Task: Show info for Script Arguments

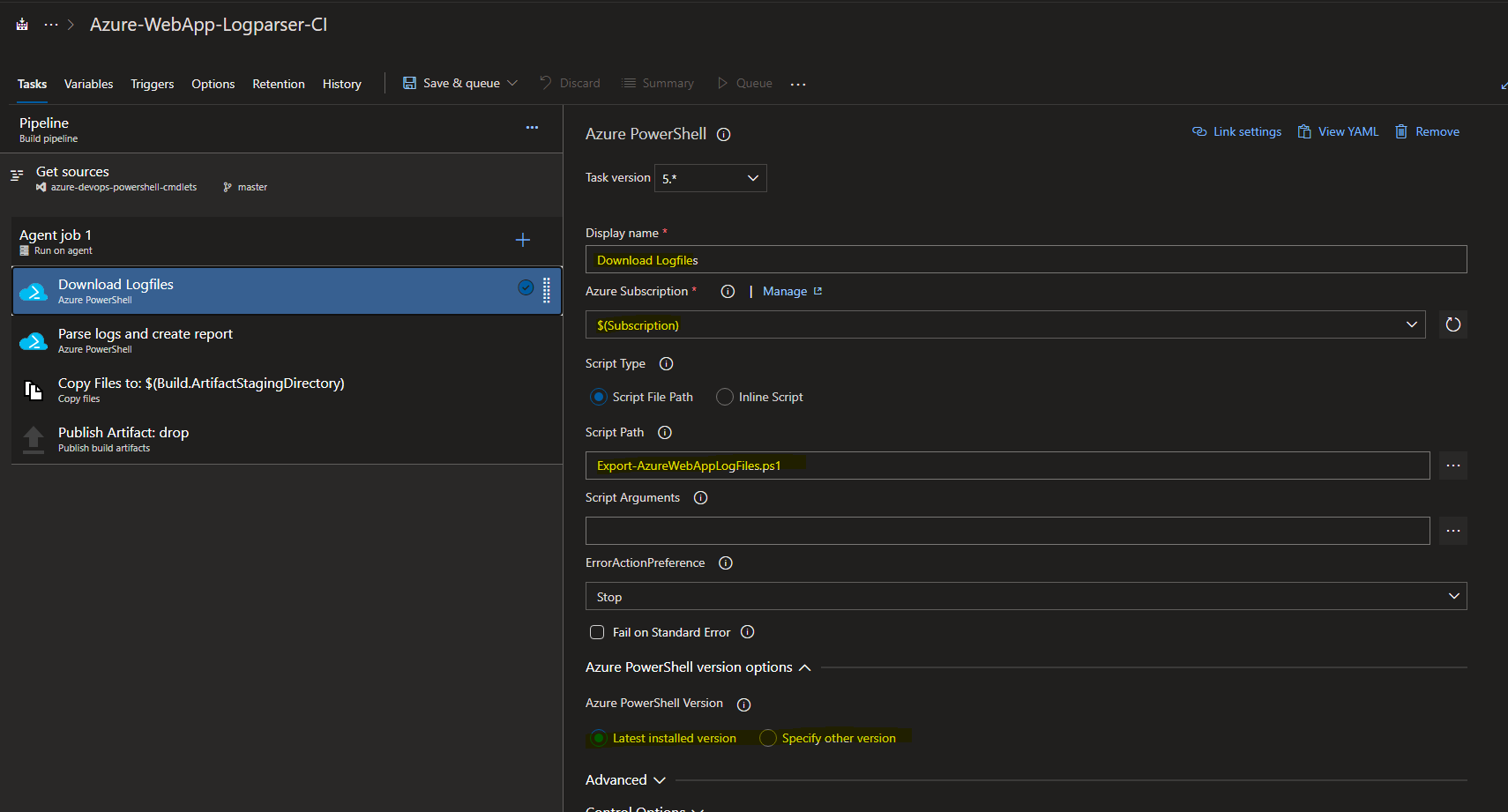Action: (701, 498)
